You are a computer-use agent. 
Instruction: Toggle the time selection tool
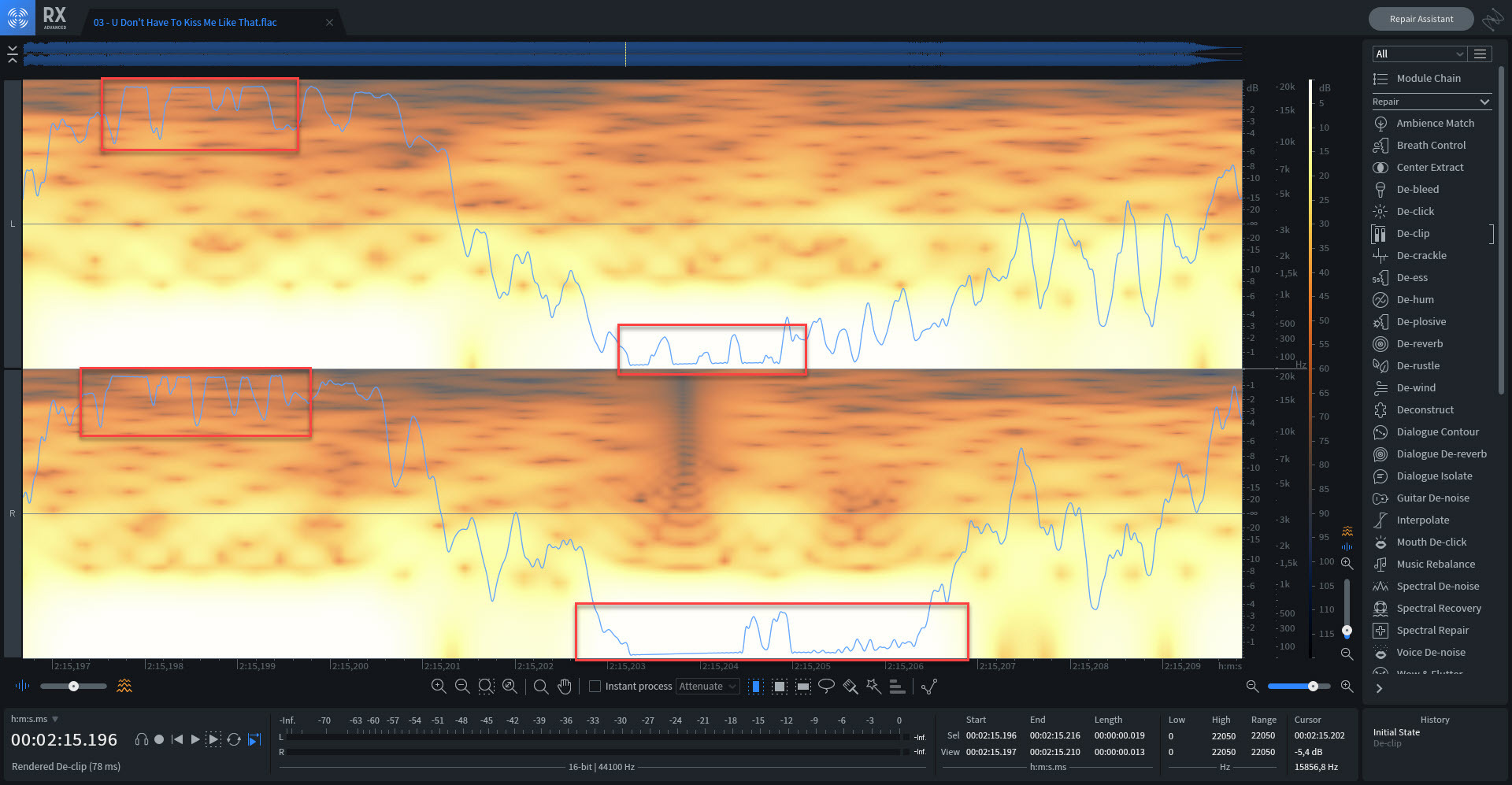(755, 687)
